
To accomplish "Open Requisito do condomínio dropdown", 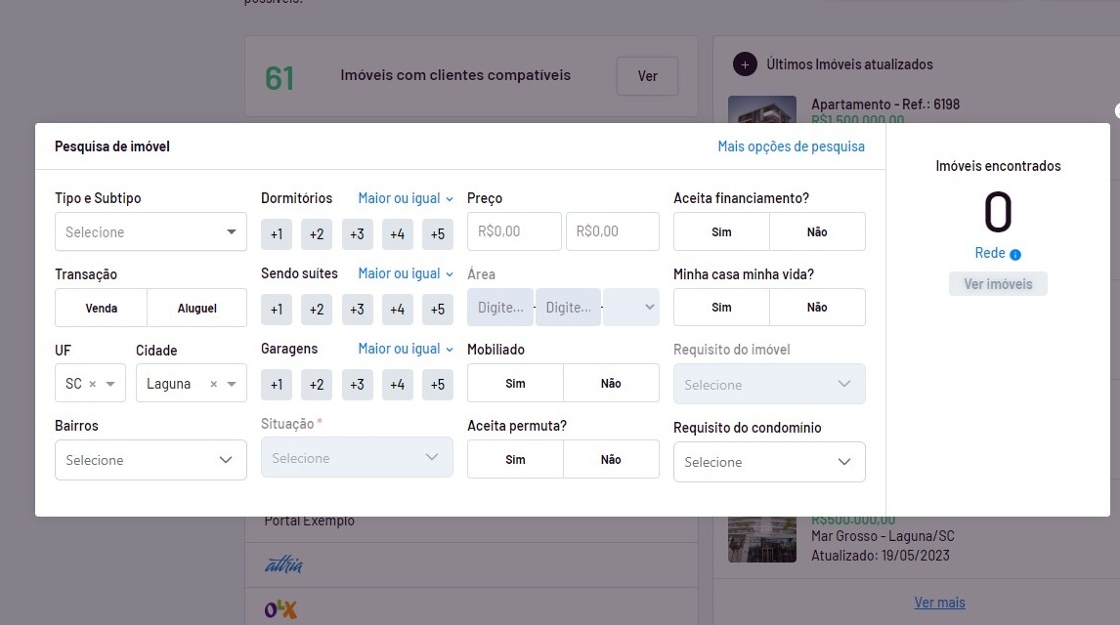I will pos(769,462).
